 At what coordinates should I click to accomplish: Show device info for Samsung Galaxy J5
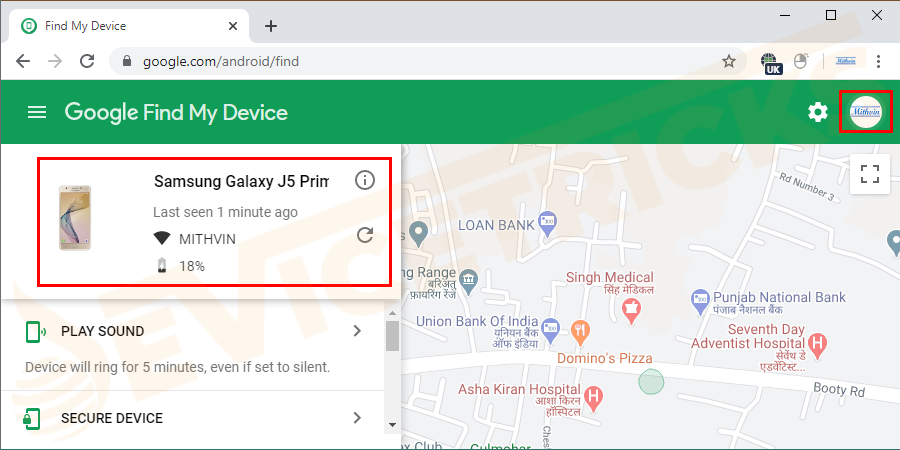pyautogui.click(x=364, y=180)
